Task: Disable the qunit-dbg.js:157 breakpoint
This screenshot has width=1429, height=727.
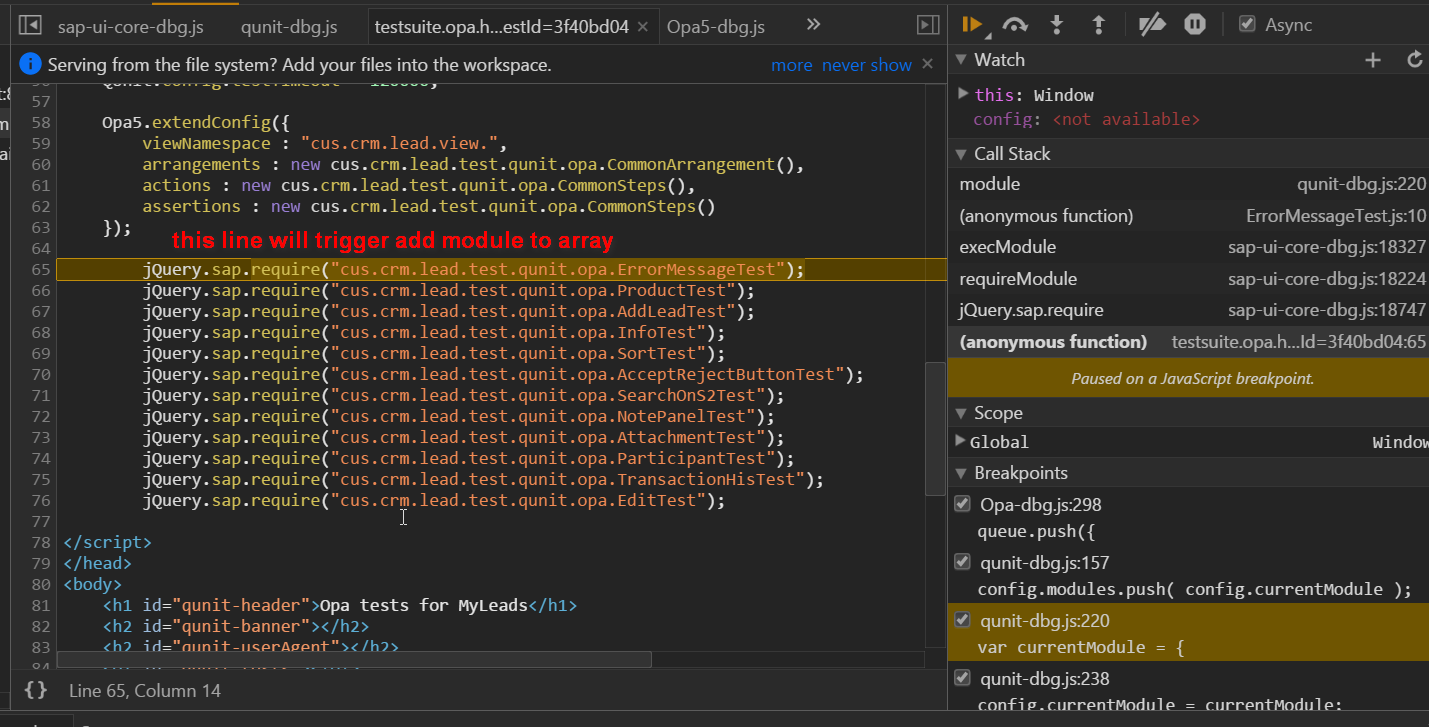Action: pyautogui.click(x=962, y=562)
